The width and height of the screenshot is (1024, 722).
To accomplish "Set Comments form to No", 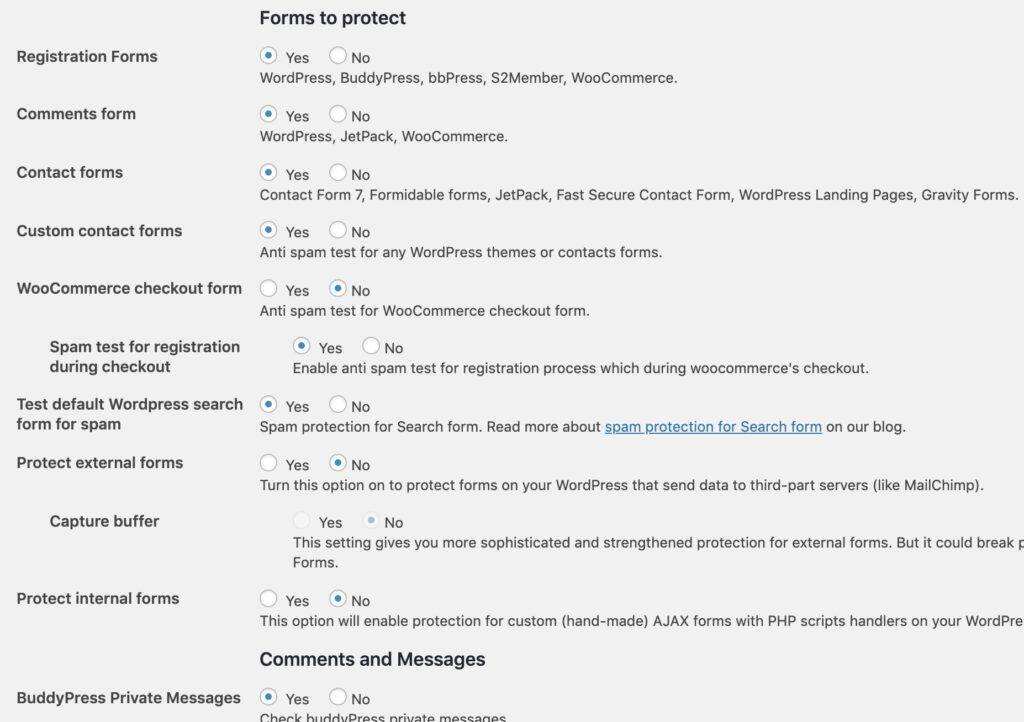I will pyautogui.click(x=338, y=115).
